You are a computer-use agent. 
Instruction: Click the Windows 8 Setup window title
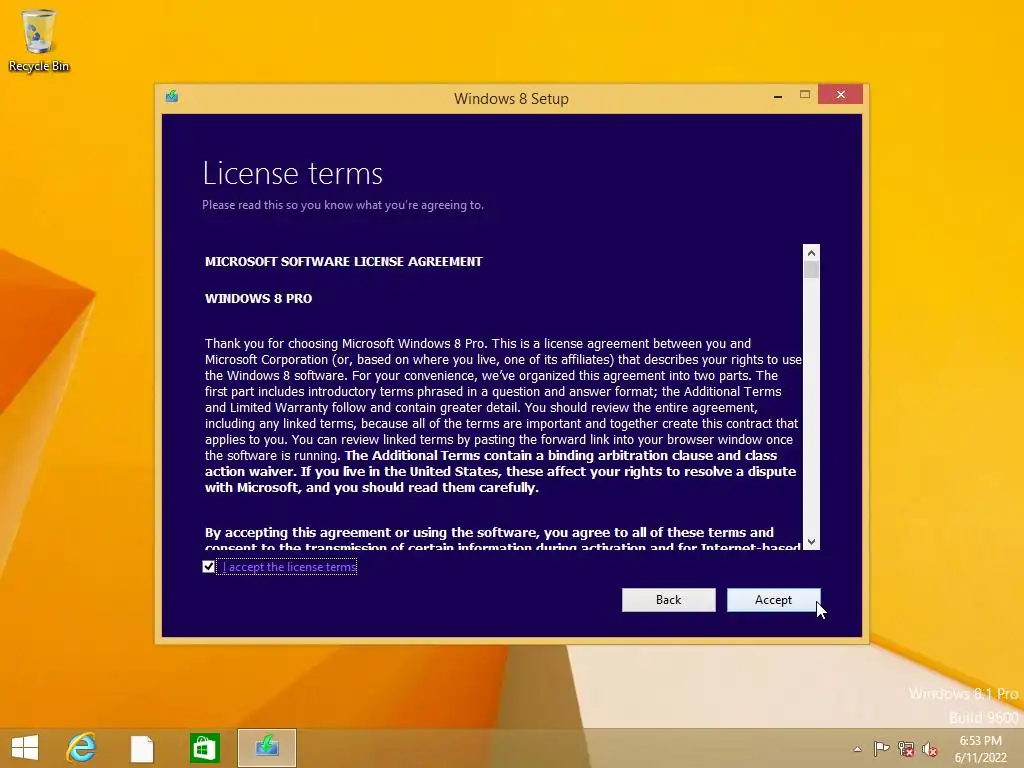tap(511, 99)
